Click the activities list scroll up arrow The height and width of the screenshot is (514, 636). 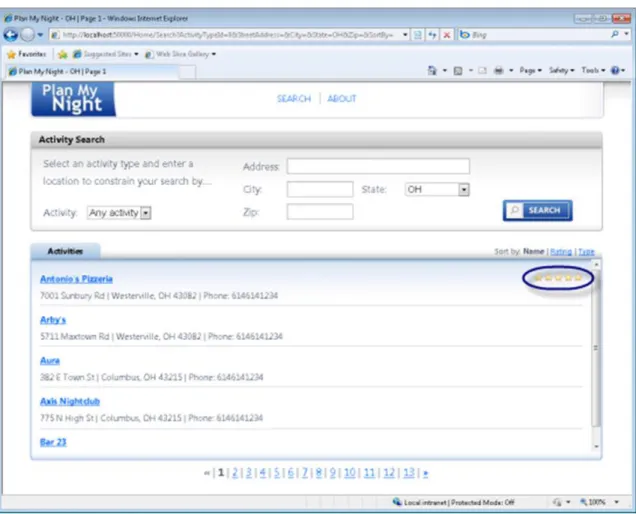596,265
